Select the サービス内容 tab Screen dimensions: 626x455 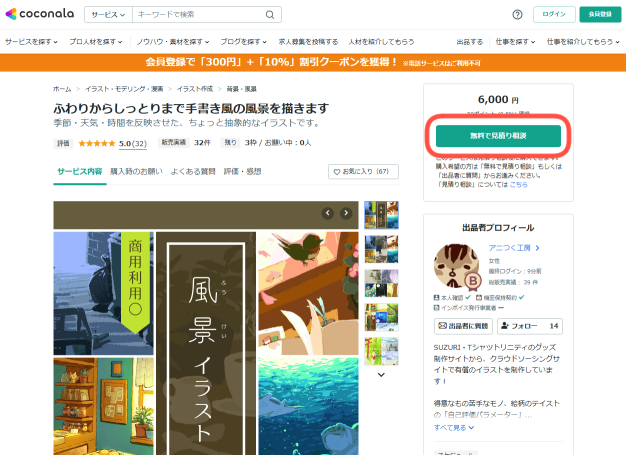79,172
